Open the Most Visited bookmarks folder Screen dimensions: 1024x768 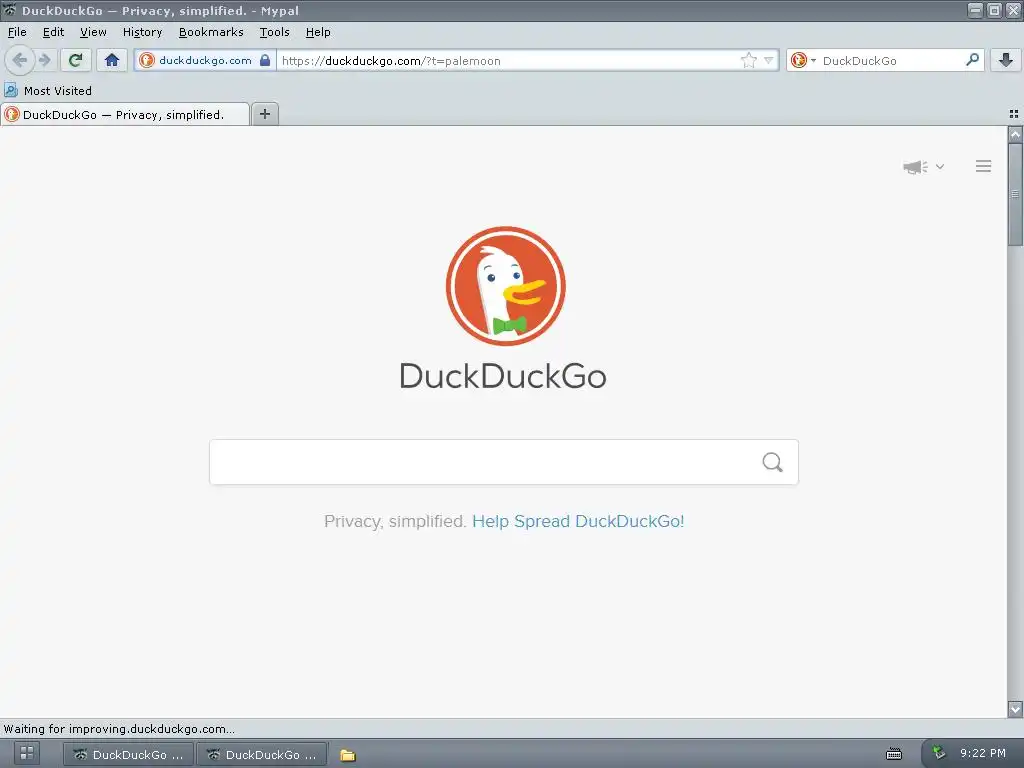(48, 91)
